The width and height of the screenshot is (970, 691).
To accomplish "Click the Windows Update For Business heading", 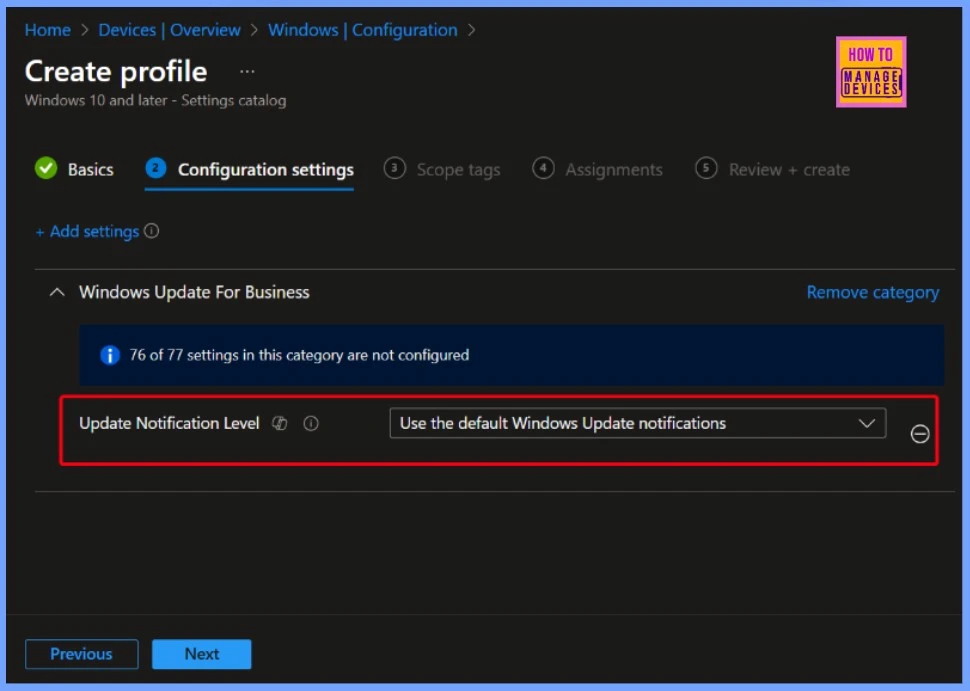I will [x=194, y=292].
